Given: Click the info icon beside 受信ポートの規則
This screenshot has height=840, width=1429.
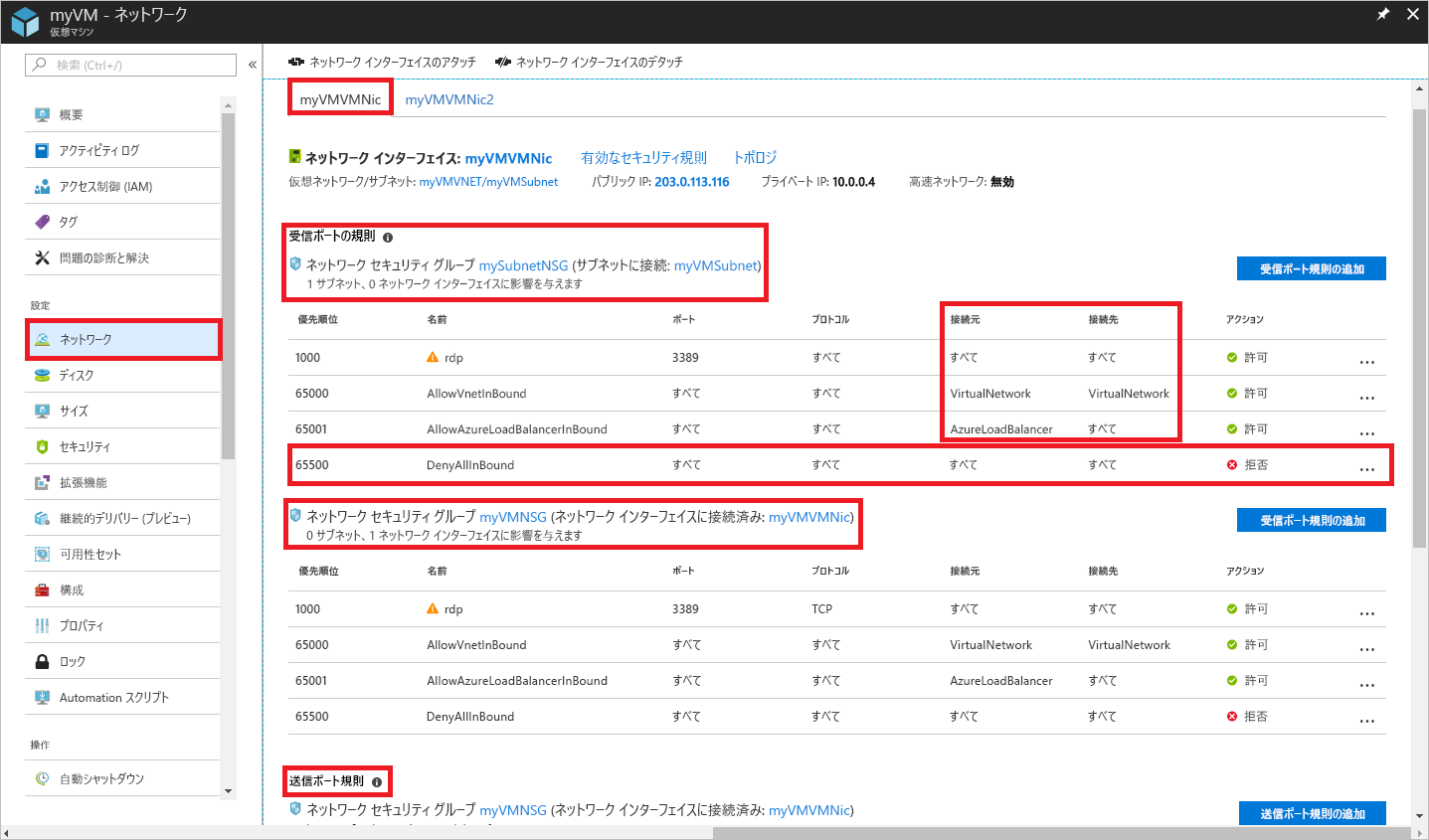Looking at the screenshot, I should [388, 238].
